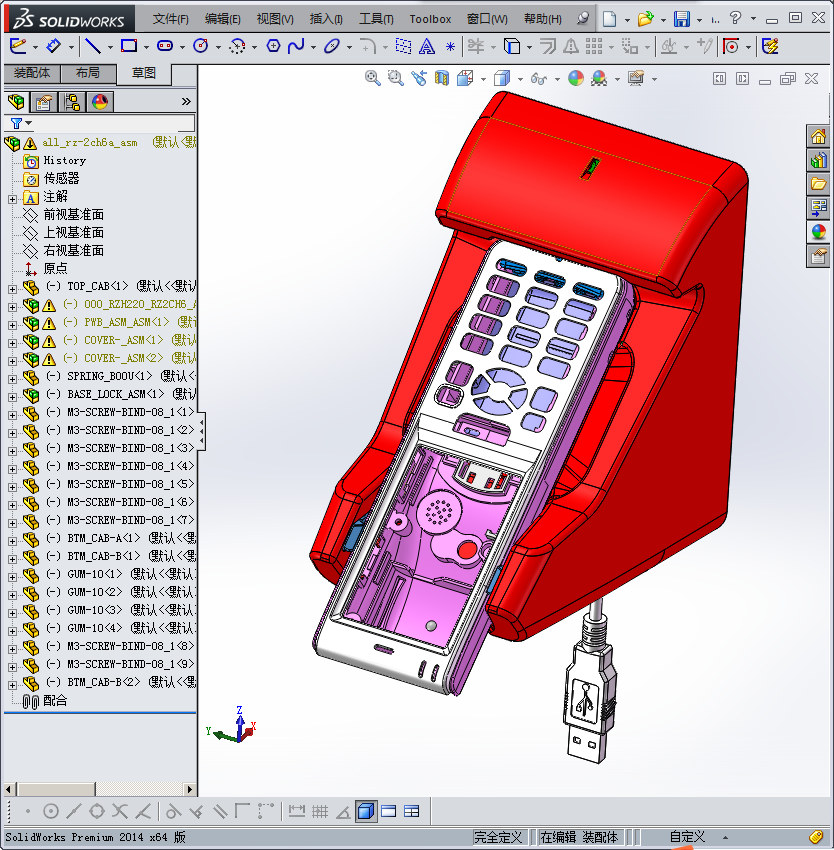The image size is (834, 850).
Task: Select the Straight Slot tool
Action: (165, 47)
